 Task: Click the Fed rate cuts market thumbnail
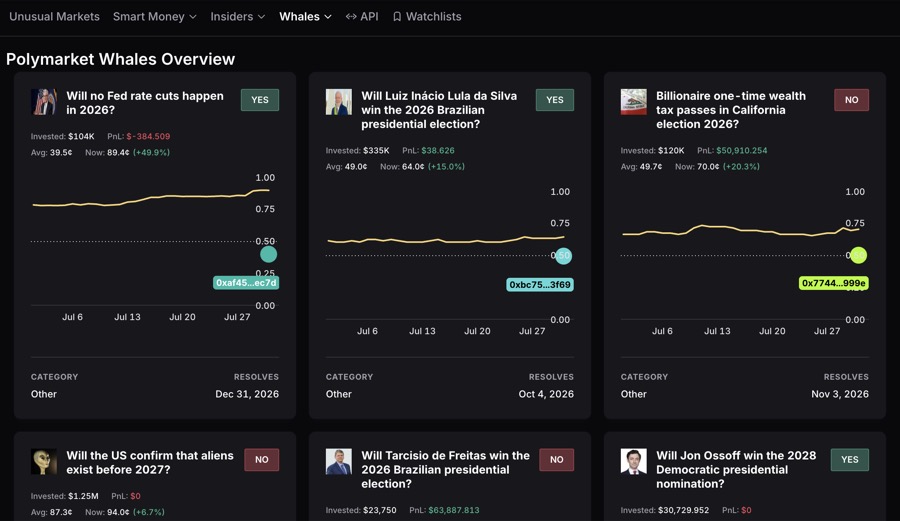point(44,102)
